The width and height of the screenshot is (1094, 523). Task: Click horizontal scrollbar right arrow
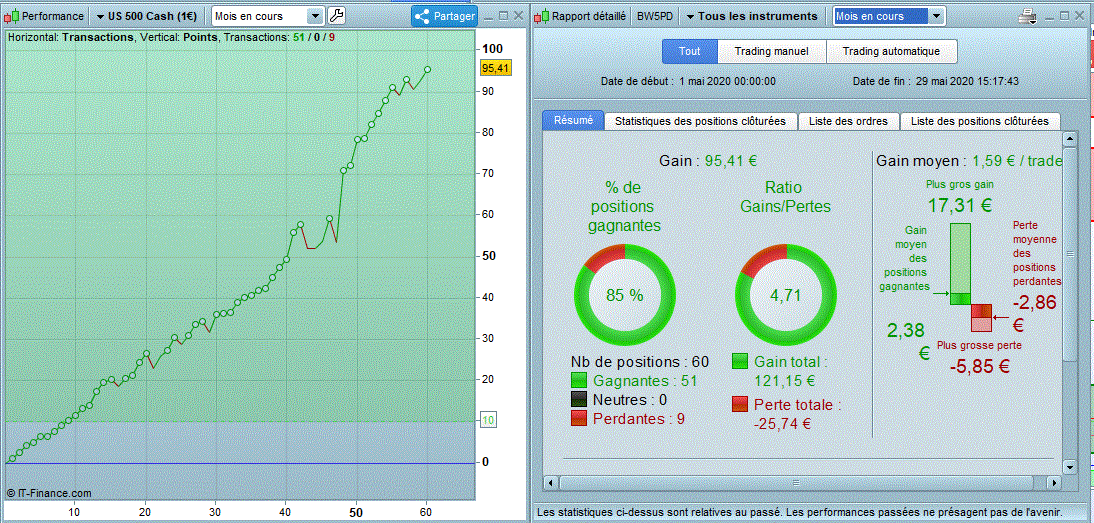coord(1055,482)
